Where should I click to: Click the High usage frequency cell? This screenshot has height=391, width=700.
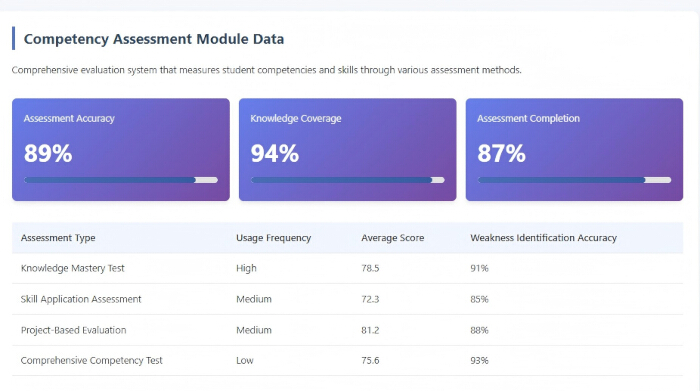pyautogui.click(x=246, y=268)
